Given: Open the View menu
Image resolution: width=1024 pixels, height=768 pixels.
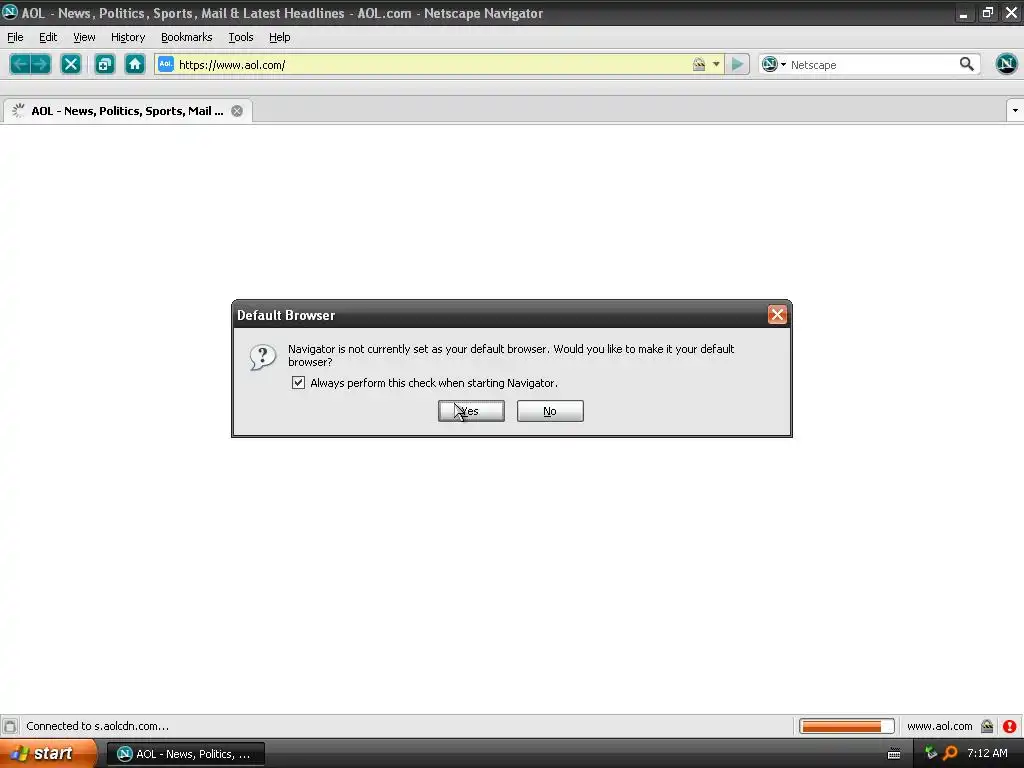Looking at the screenshot, I should (84, 37).
